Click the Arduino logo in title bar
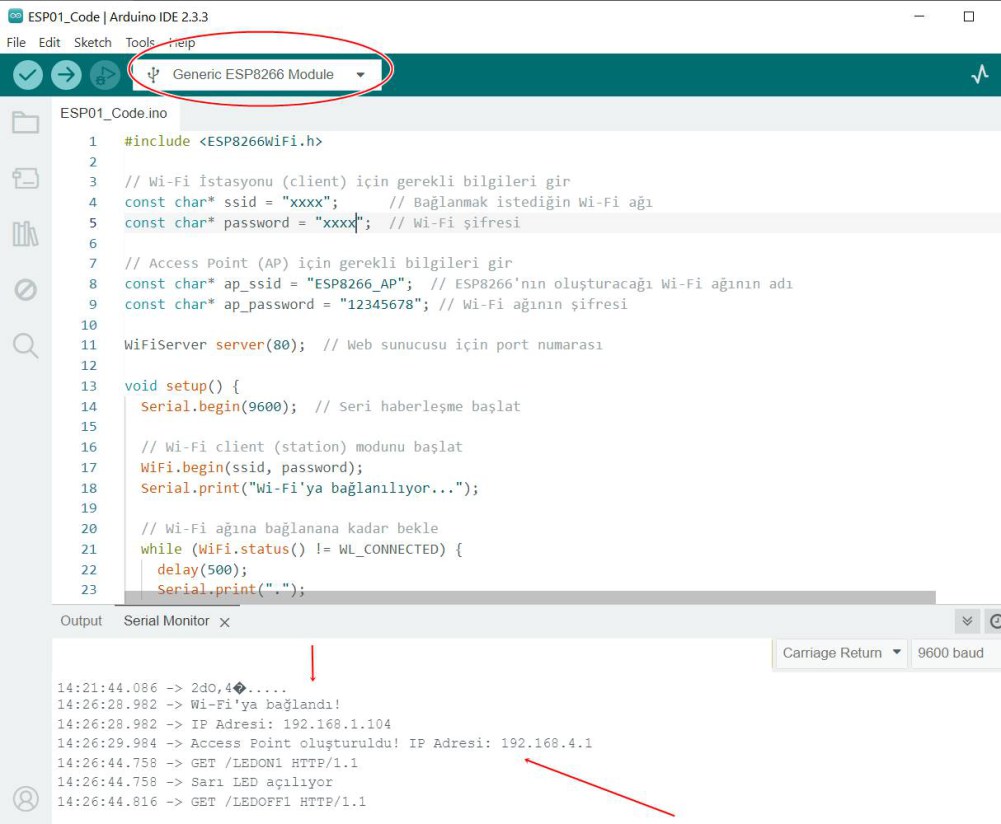 [15, 16]
